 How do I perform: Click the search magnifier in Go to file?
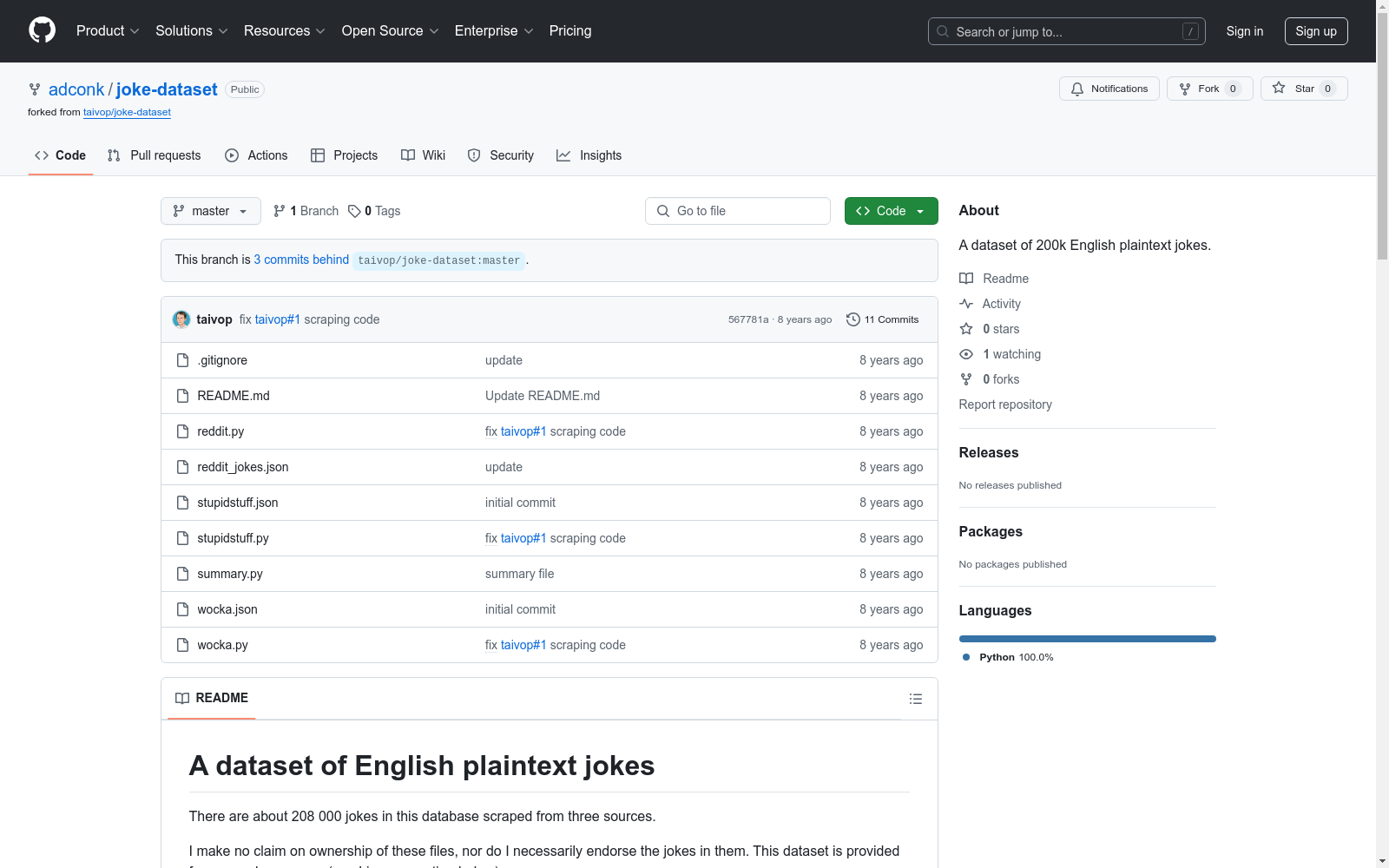click(663, 211)
